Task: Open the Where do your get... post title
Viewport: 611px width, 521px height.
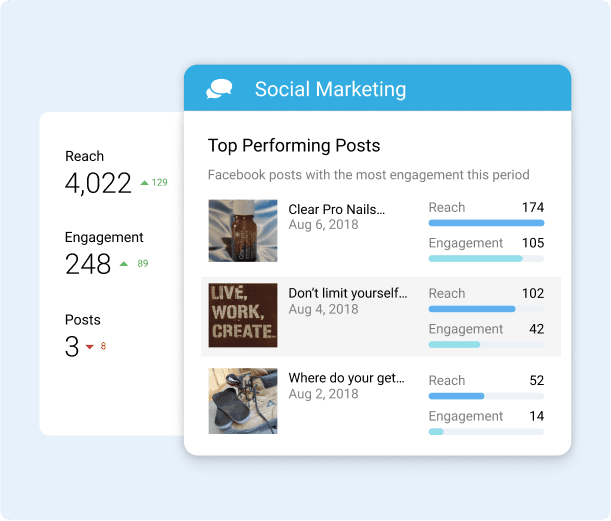Action: point(346,378)
